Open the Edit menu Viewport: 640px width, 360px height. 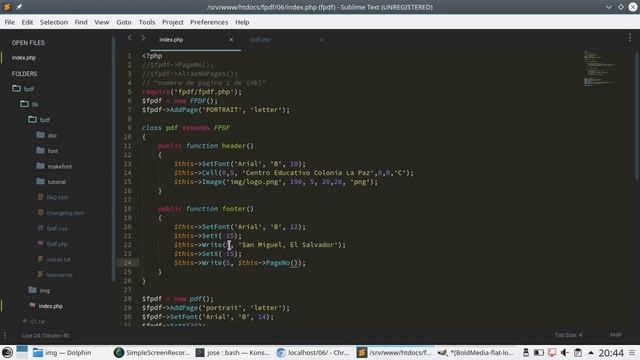[27, 22]
